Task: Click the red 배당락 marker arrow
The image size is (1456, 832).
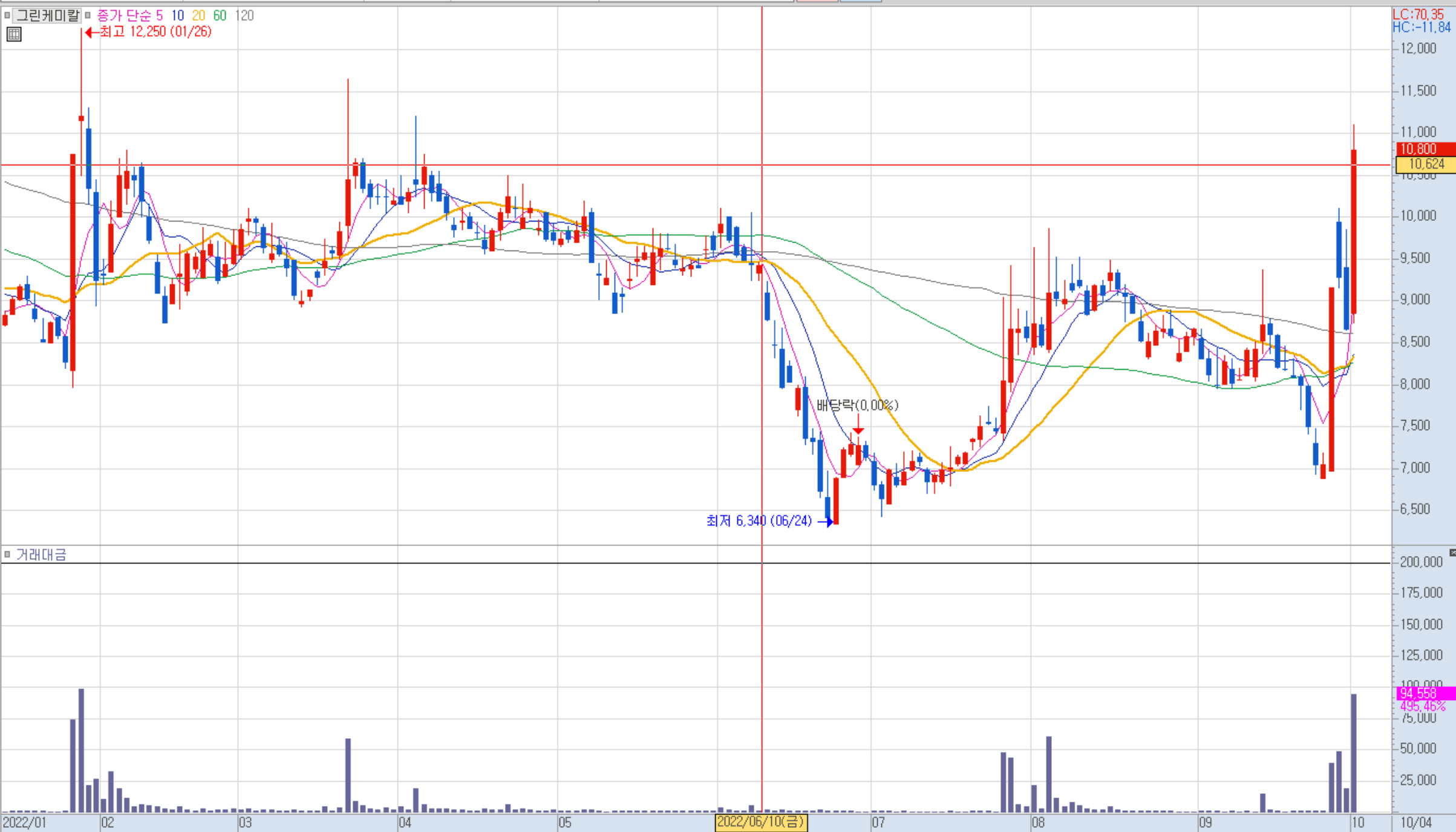Action: tap(858, 427)
